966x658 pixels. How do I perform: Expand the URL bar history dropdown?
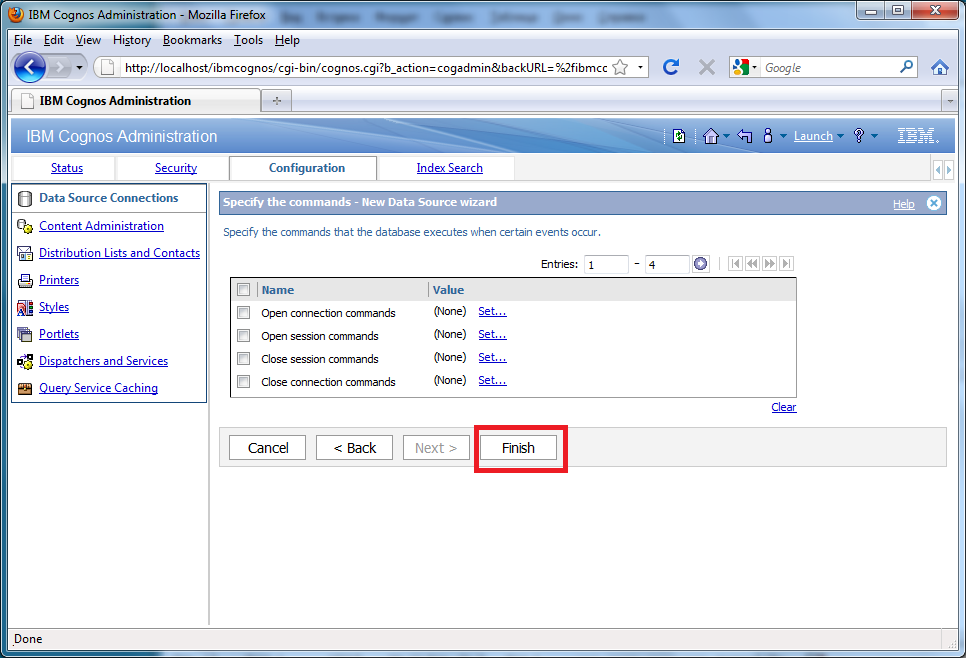coord(640,67)
